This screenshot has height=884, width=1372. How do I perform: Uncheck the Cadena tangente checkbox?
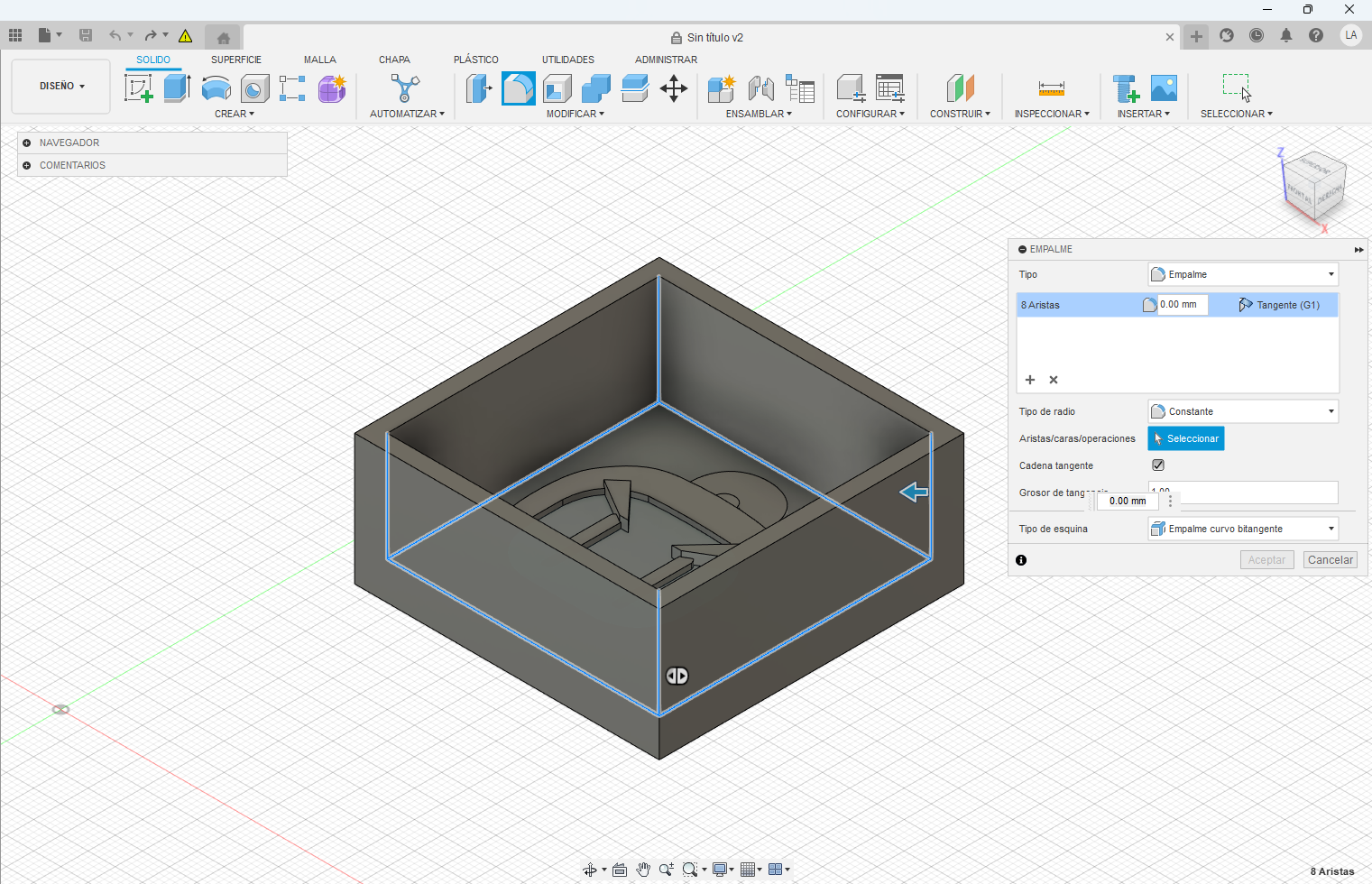click(1158, 465)
